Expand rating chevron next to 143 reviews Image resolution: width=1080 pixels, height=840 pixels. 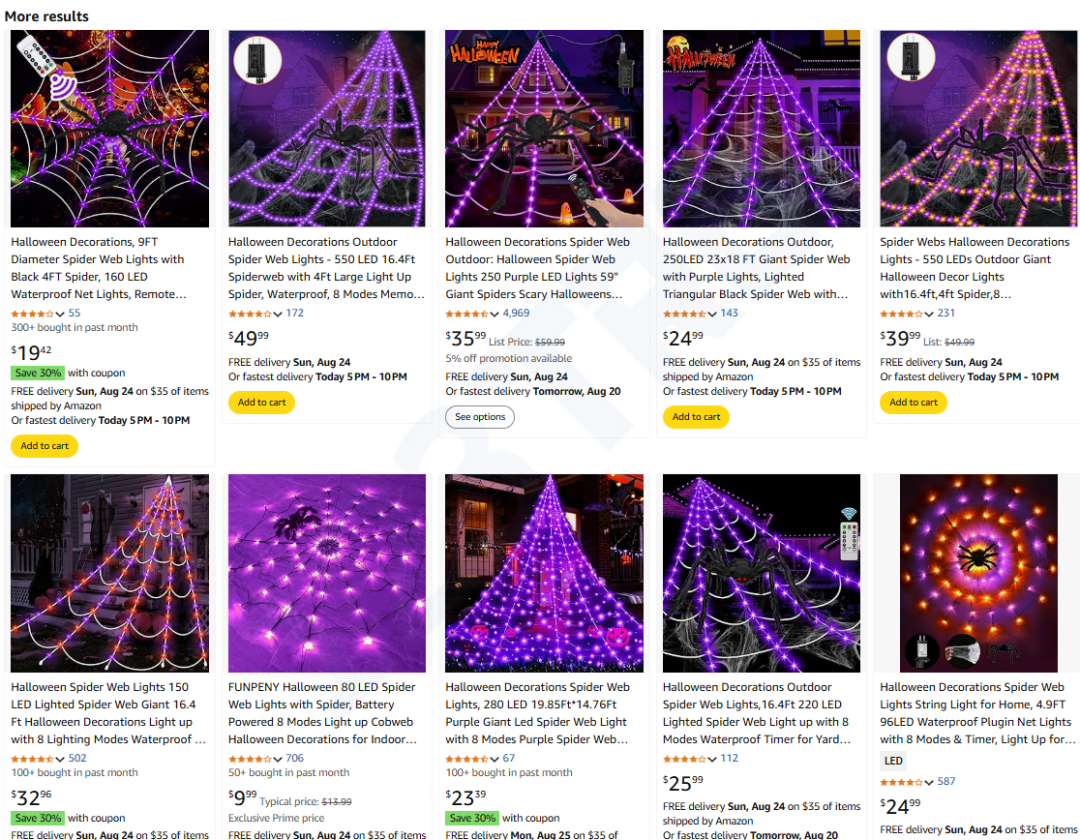click(714, 314)
